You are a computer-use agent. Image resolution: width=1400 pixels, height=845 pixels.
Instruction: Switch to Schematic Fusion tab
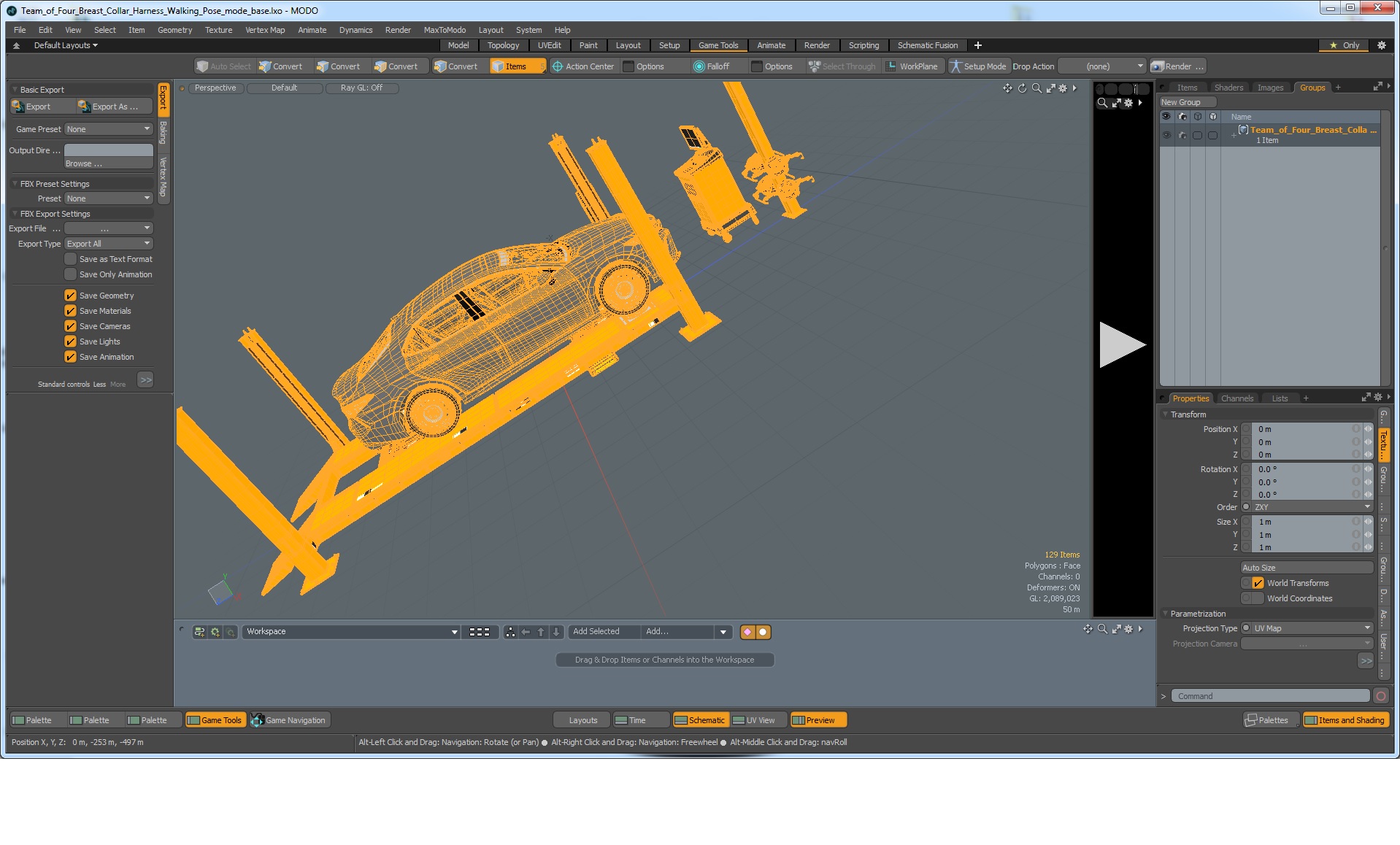927,45
